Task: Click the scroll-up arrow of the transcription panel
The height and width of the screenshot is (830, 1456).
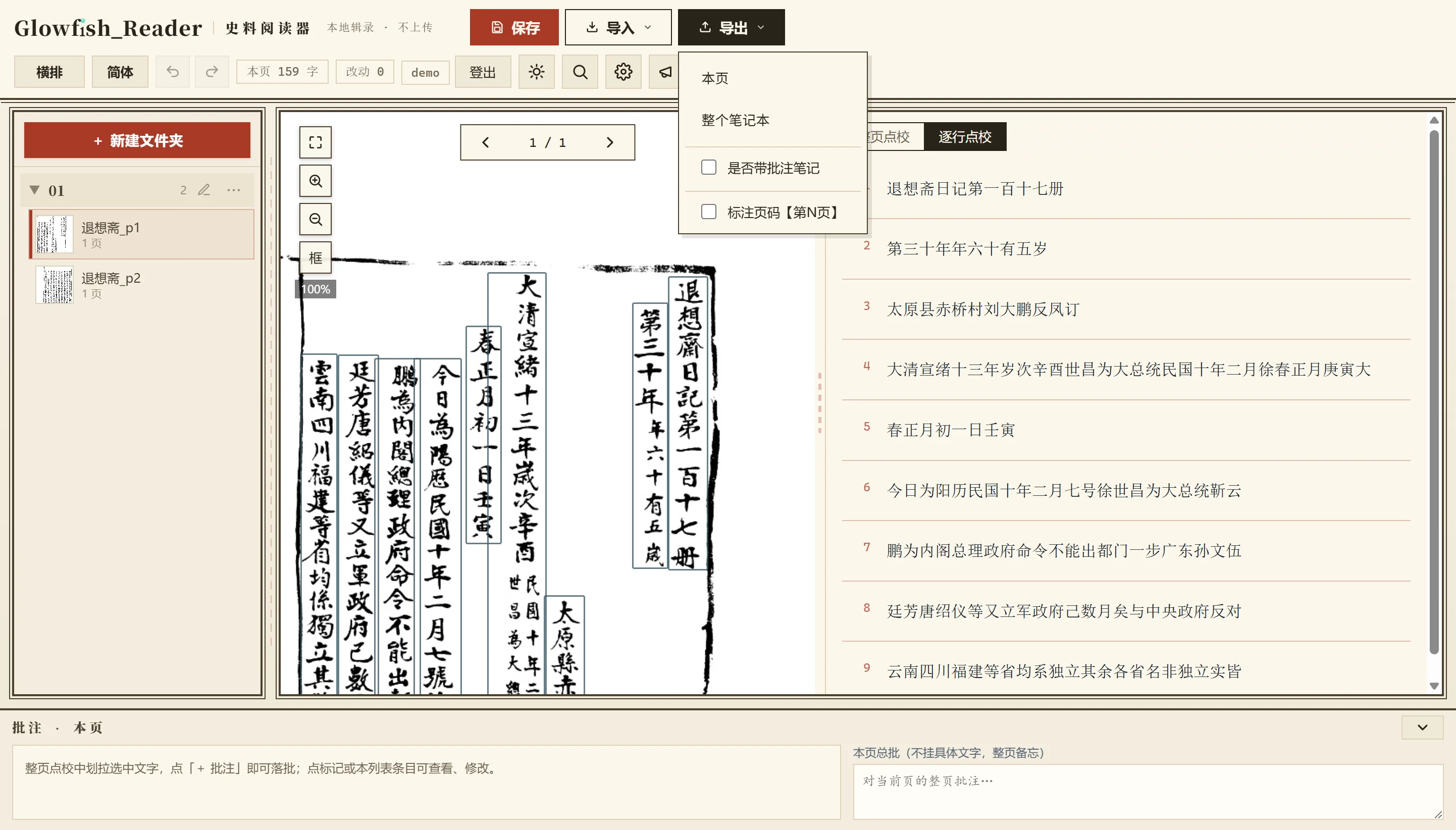Action: pyautogui.click(x=1434, y=120)
